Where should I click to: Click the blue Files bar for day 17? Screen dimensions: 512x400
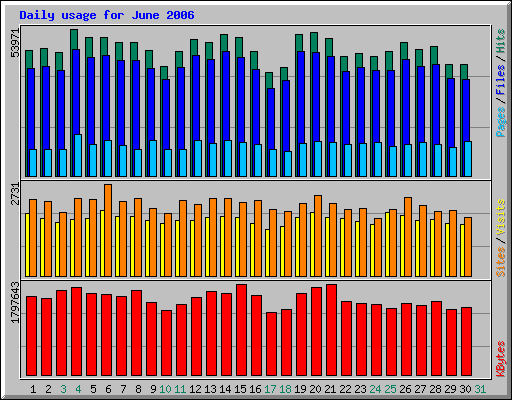pyautogui.click(x=271, y=118)
